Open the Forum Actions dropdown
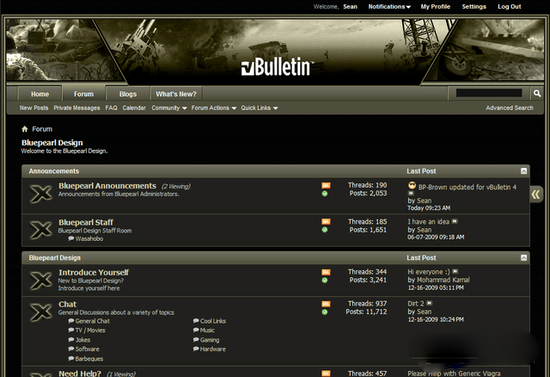550x377 pixels. click(x=214, y=108)
